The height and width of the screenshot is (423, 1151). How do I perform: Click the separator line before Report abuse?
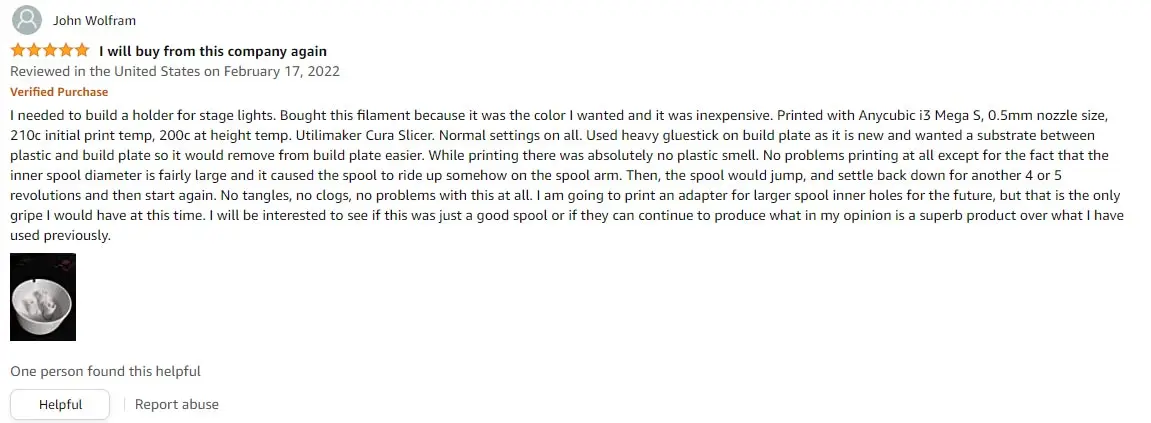(x=124, y=405)
